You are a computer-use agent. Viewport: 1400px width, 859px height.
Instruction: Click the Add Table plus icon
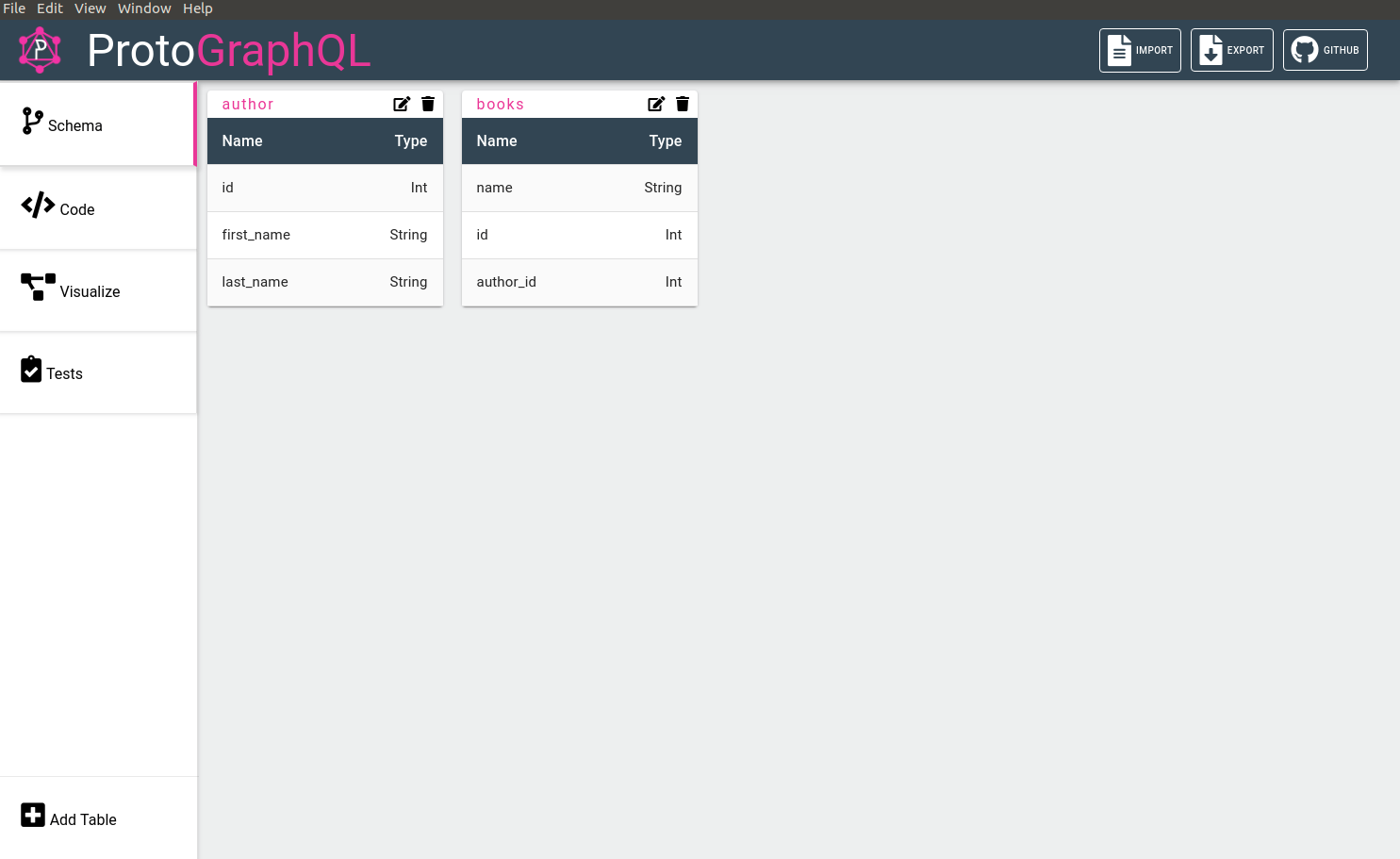tap(33, 815)
